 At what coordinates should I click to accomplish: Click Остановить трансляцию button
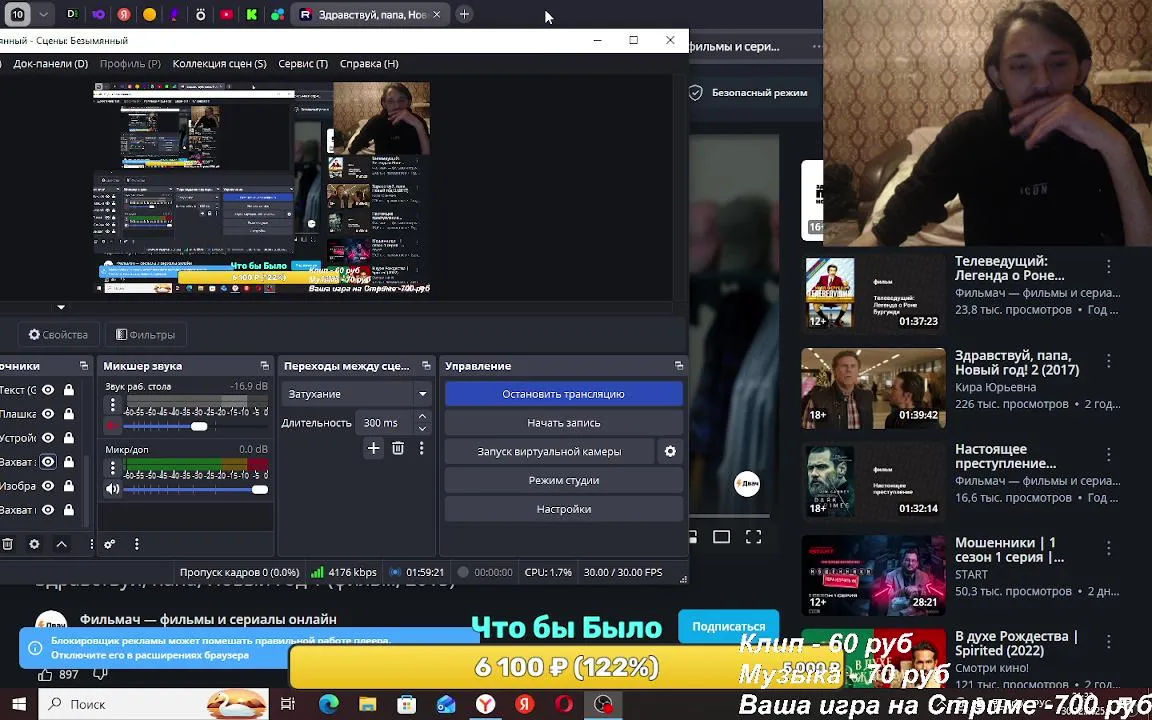564,394
